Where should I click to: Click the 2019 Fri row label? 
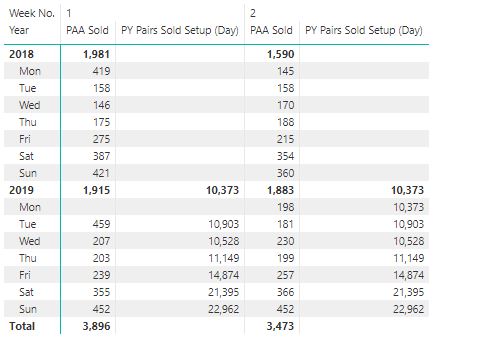(x=25, y=275)
